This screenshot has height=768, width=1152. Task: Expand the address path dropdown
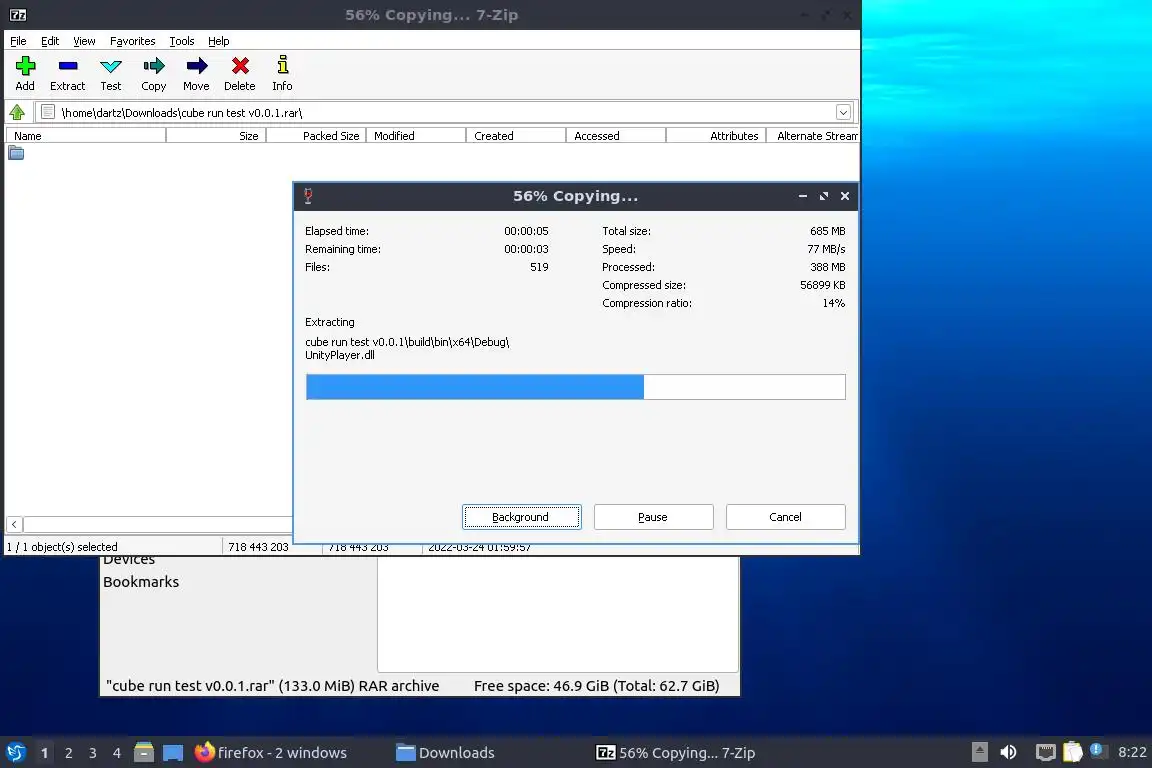pos(843,112)
